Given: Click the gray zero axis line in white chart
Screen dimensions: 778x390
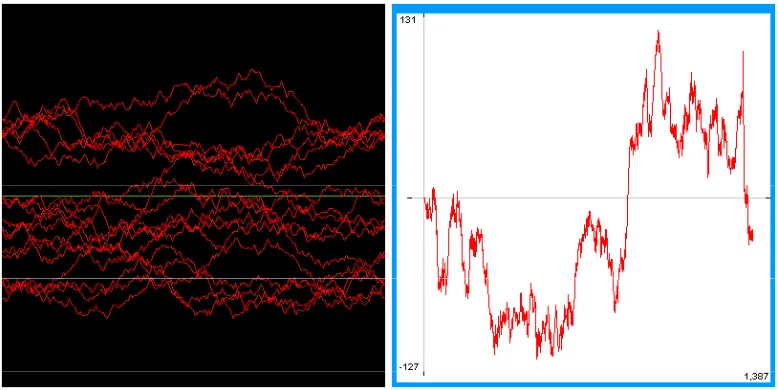Looking at the screenshot, I should (x=589, y=198).
